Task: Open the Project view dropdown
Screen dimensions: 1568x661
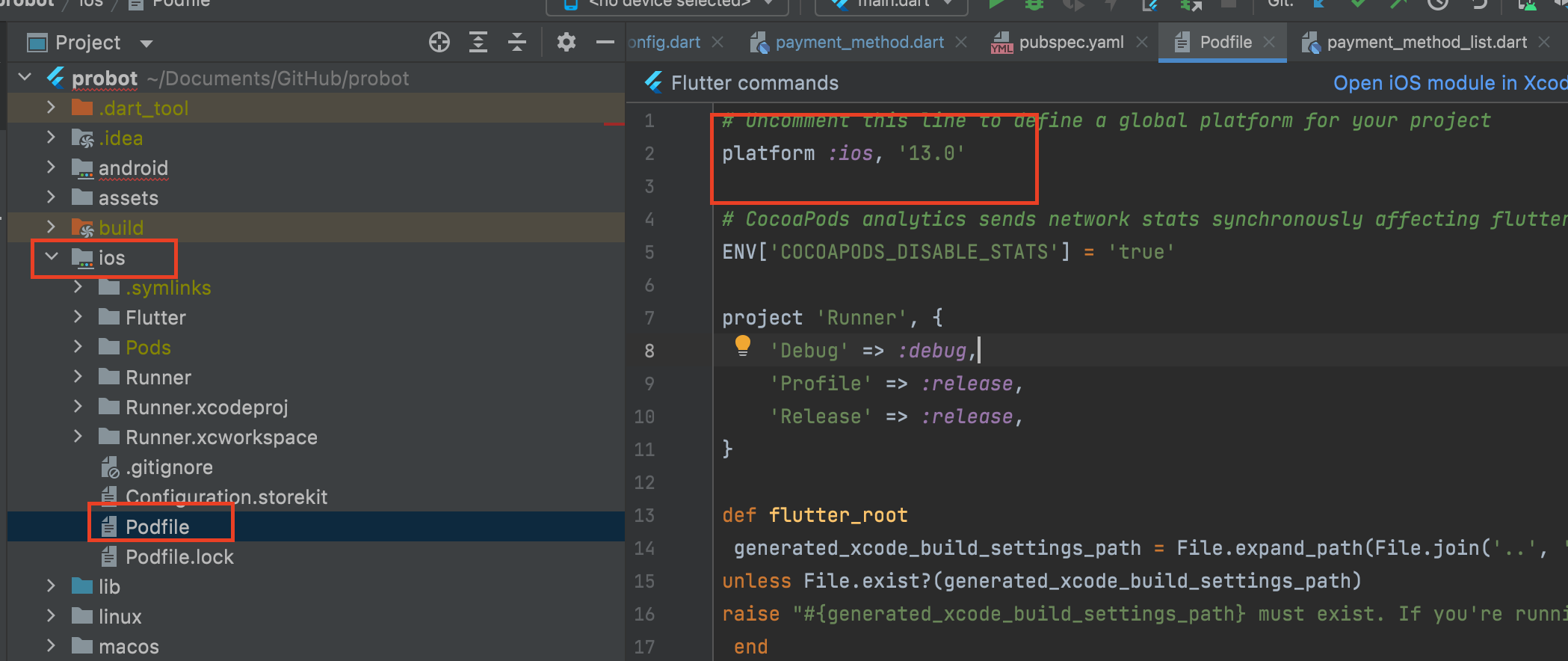Action: 146,43
